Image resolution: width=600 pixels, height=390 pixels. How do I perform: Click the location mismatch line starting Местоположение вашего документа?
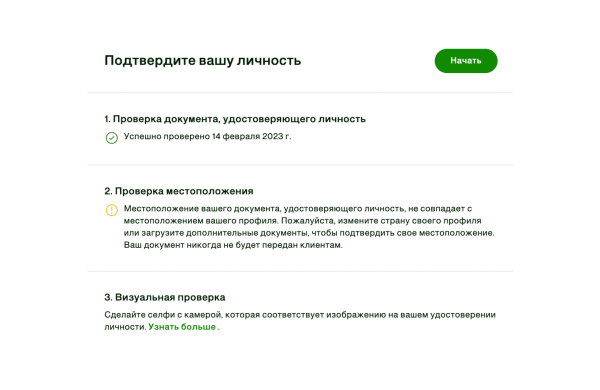point(297,209)
